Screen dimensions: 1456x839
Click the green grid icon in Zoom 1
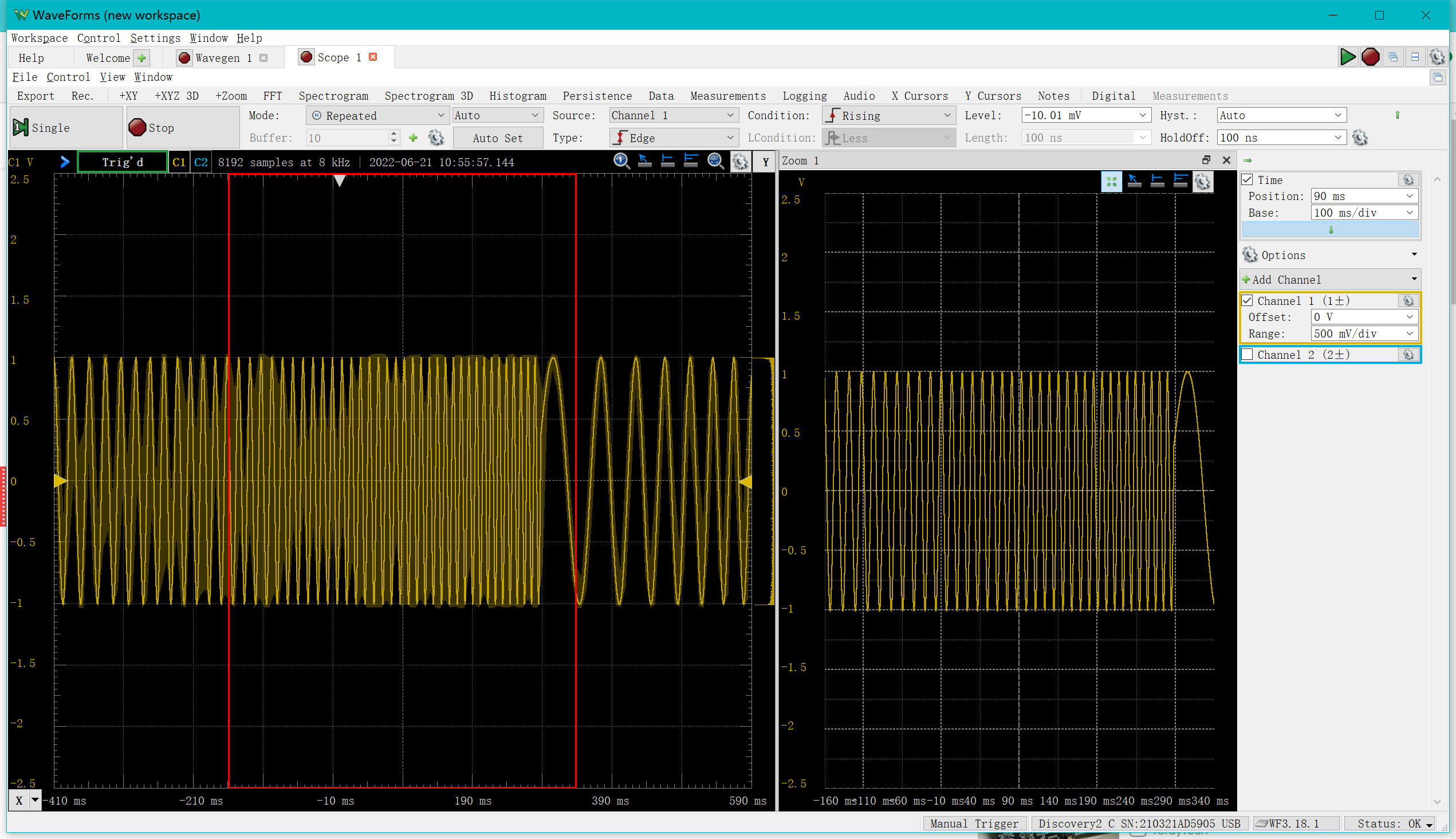pos(1111,182)
